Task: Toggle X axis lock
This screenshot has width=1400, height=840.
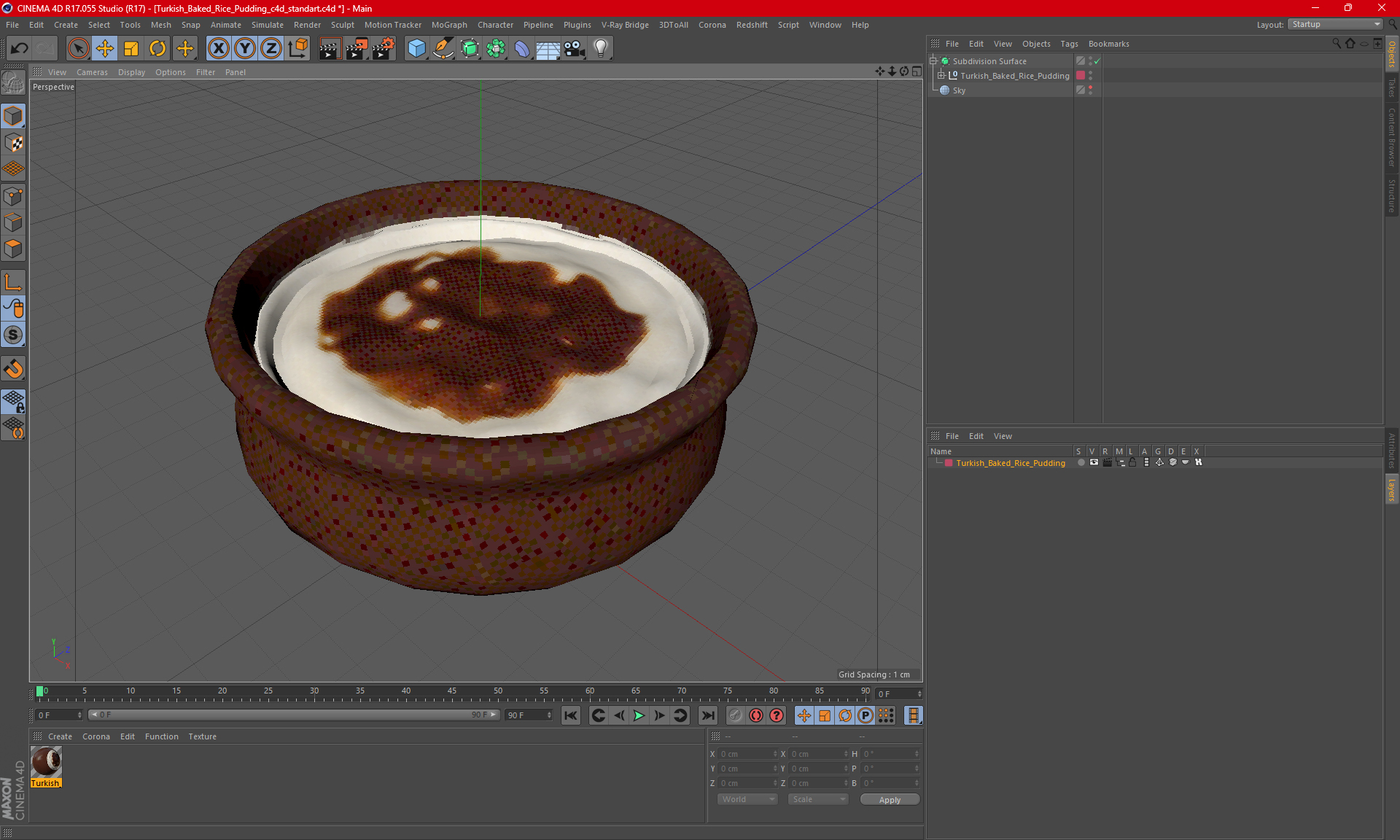Action: [218, 49]
